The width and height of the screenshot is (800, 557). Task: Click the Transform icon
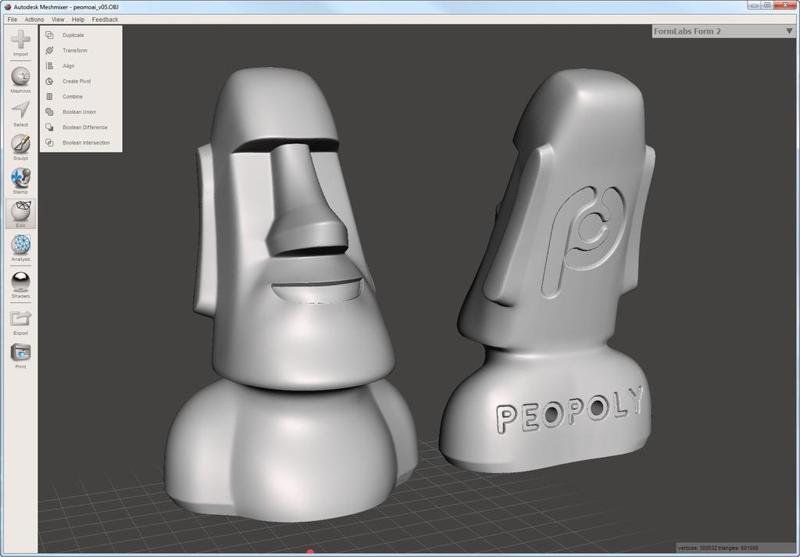[x=49, y=50]
